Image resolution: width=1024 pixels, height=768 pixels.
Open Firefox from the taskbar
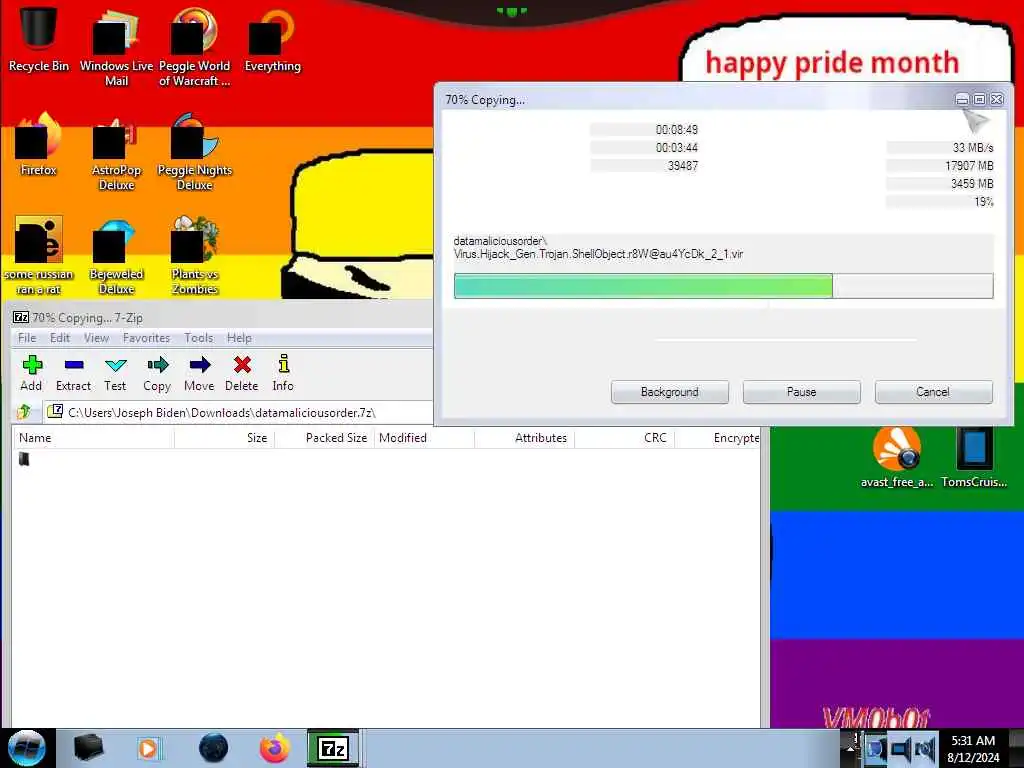point(275,748)
